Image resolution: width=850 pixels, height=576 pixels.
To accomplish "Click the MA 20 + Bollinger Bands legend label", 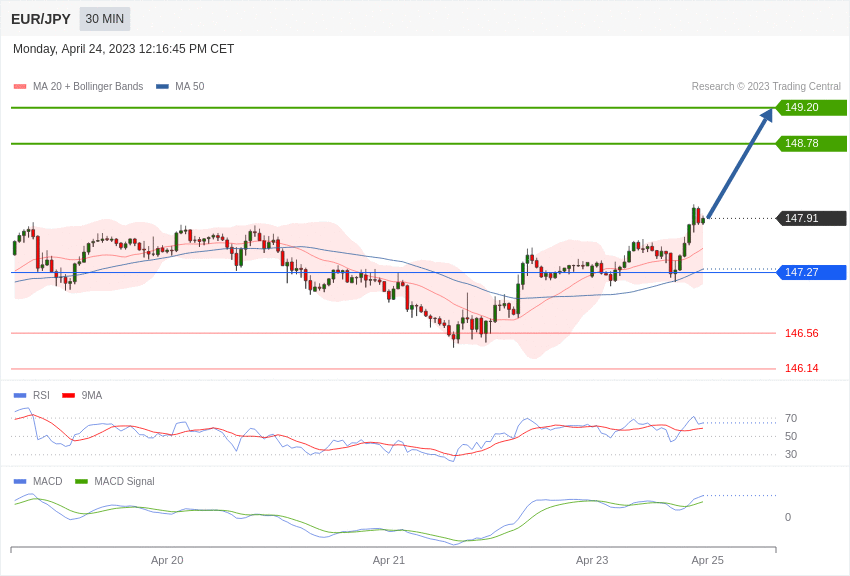I will (88, 86).
